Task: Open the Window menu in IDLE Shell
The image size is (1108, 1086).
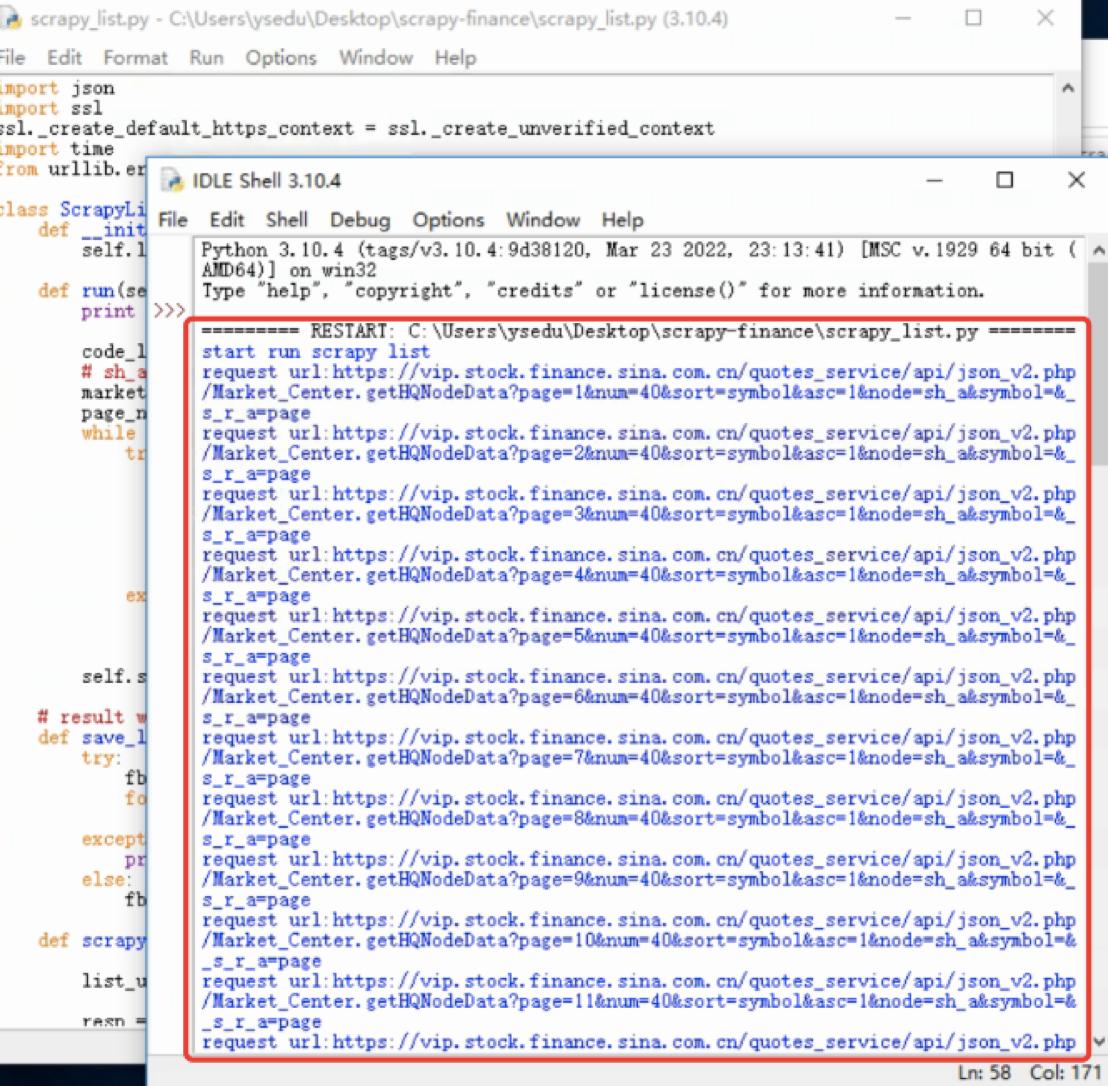Action: pyautogui.click(x=543, y=220)
